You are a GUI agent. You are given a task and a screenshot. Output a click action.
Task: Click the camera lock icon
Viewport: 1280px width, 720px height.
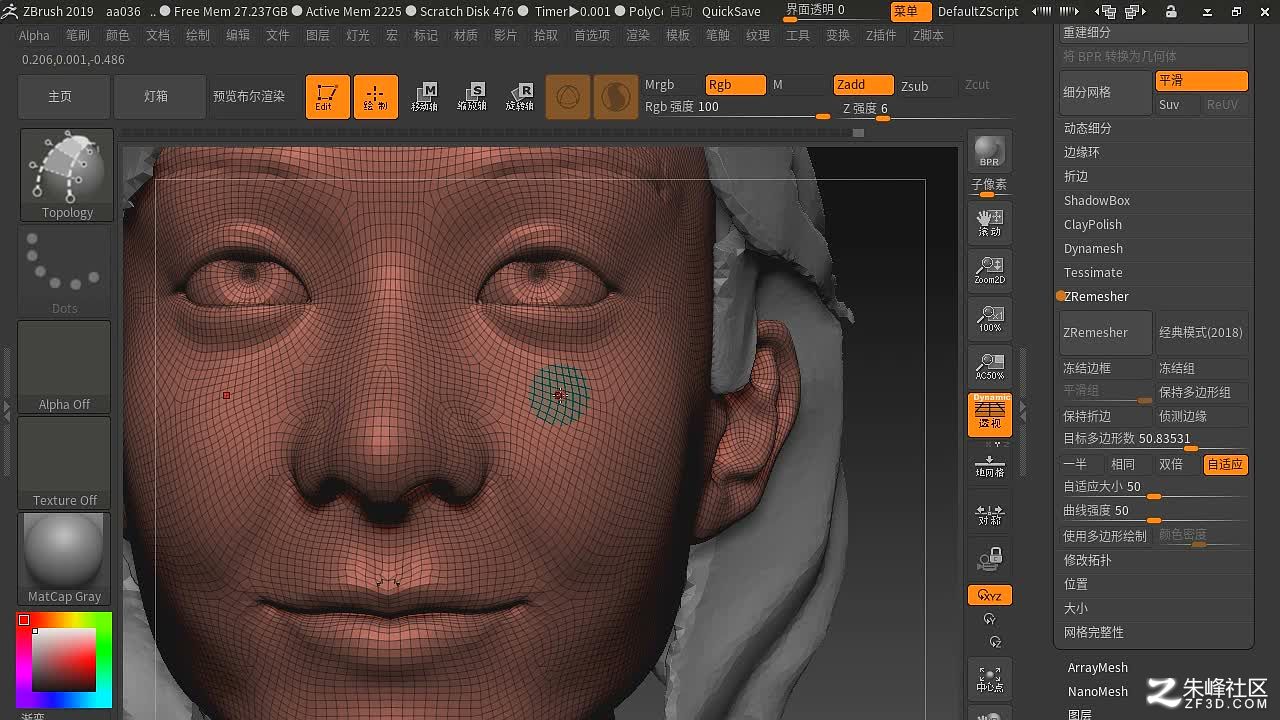[x=990, y=558]
